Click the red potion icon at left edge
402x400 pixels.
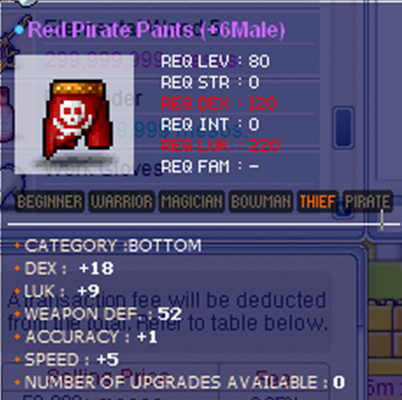coord(6,113)
